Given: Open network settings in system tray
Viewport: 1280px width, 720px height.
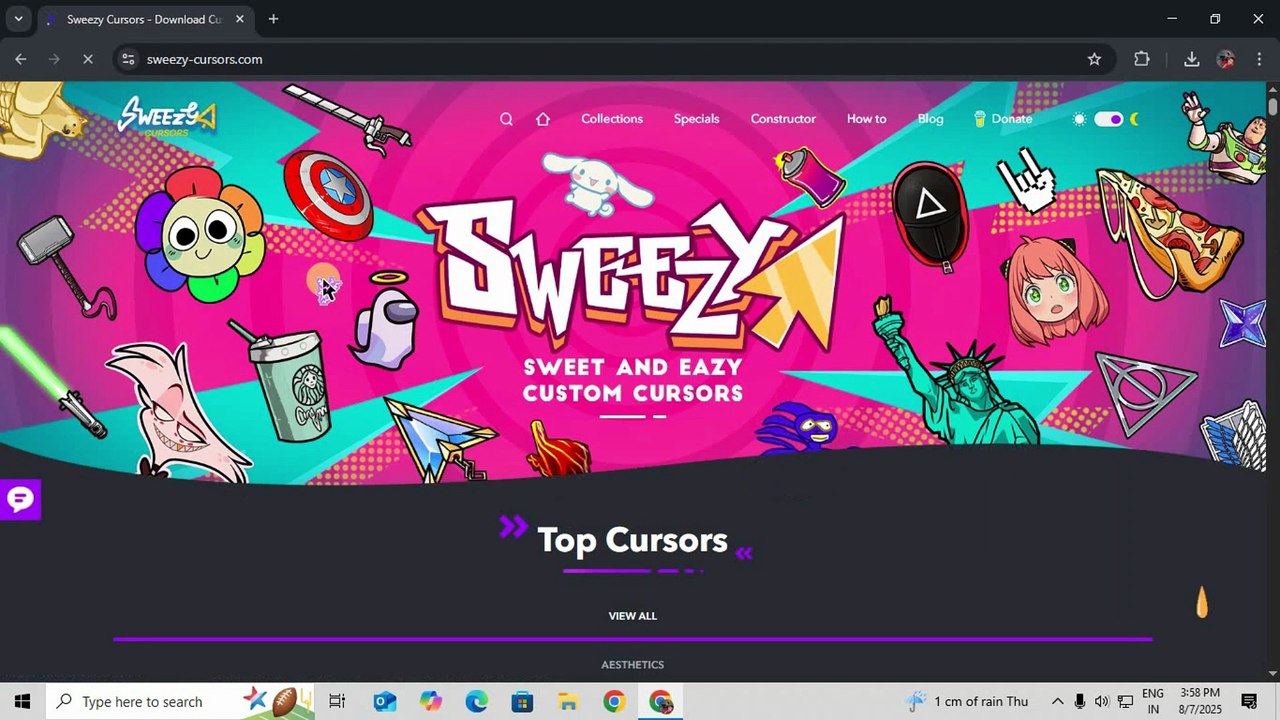Looking at the screenshot, I should 1125,701.
